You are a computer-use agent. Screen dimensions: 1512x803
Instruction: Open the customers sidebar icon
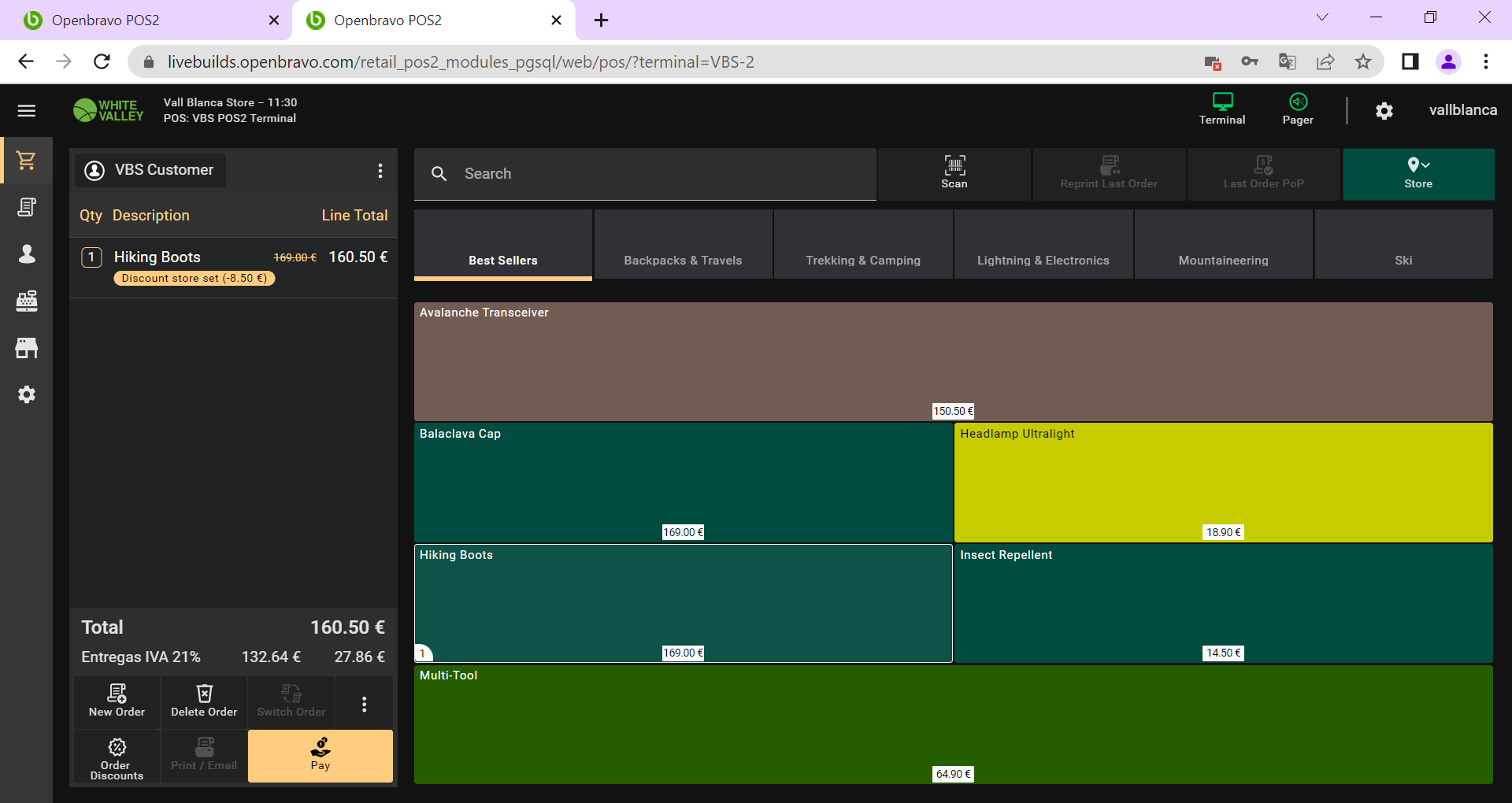(x=27, y=253)
